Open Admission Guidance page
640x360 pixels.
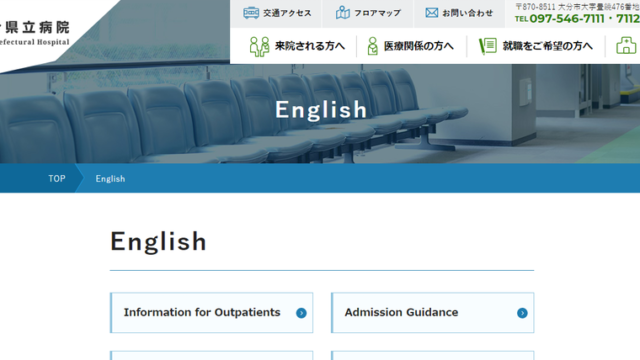pyautogui.click(x=432, y=313)
